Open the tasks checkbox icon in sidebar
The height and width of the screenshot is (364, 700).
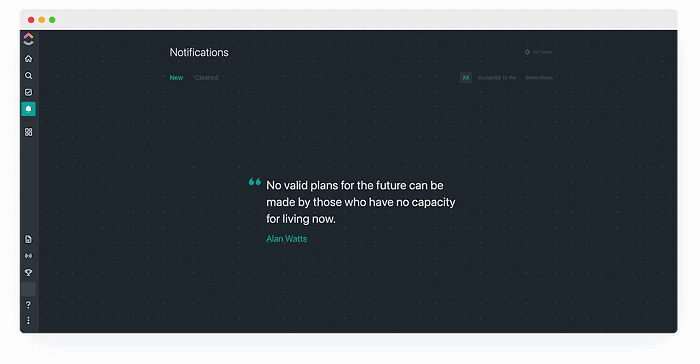coord(28,92)
